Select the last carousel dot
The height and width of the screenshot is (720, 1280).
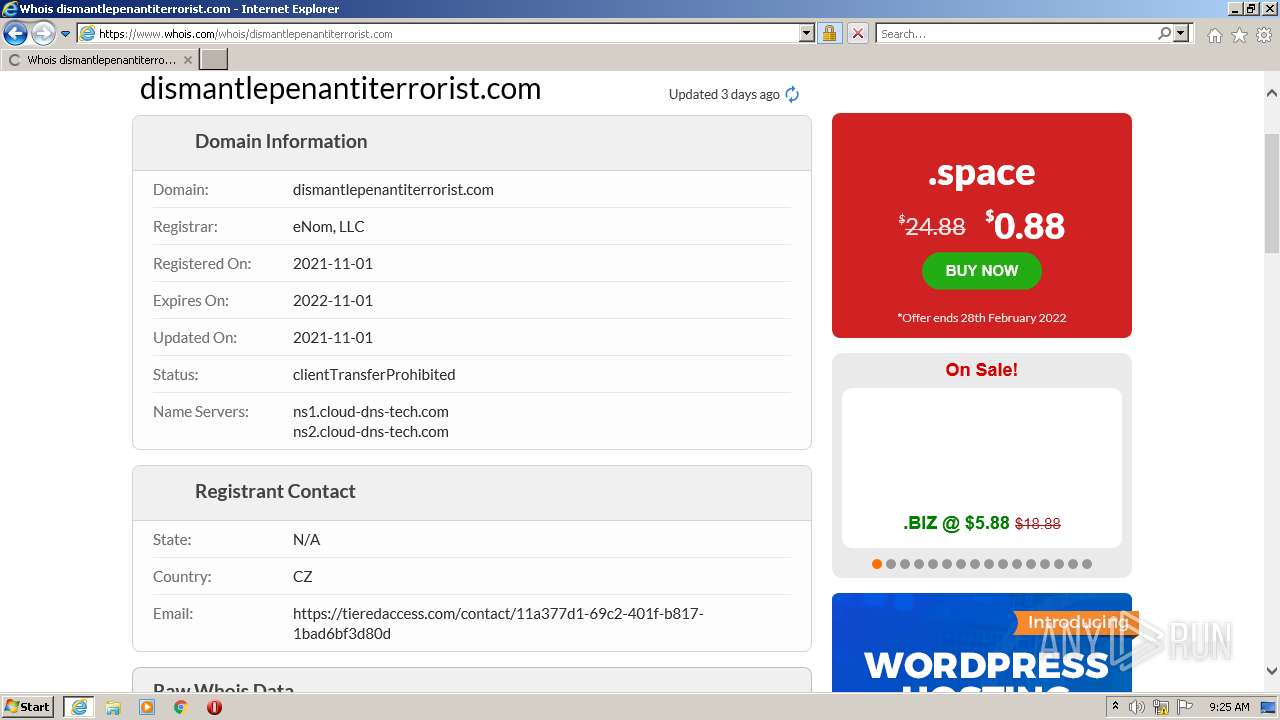(x=1087, y=564)
